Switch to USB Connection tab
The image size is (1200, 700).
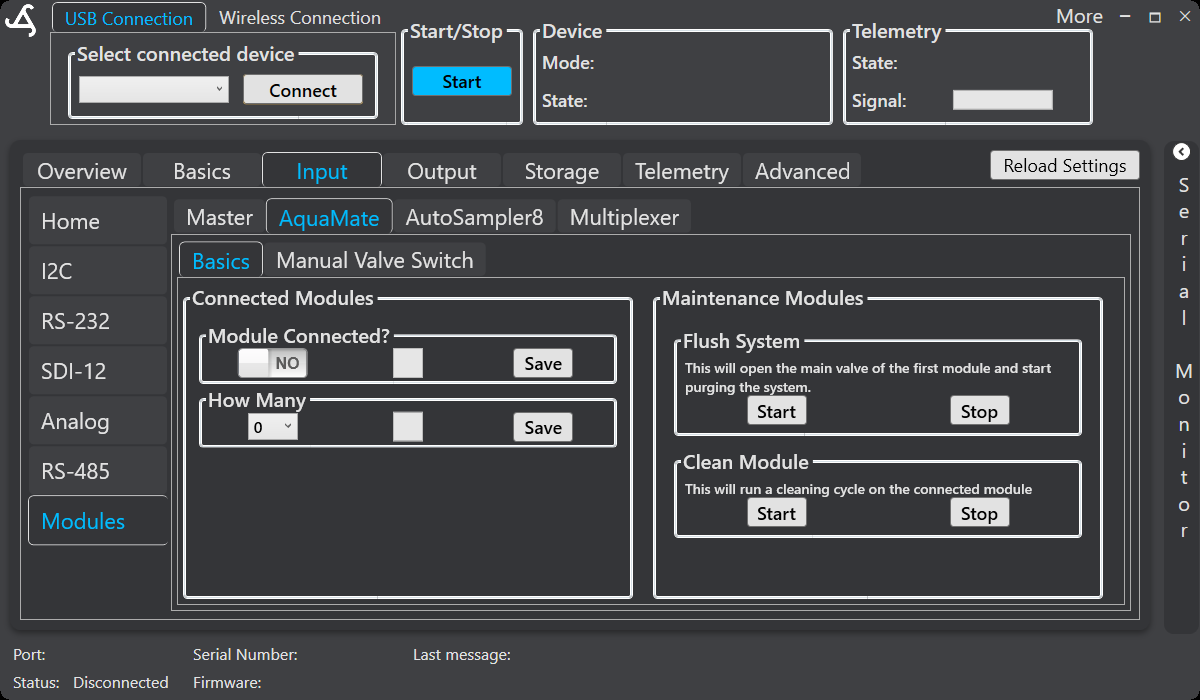[129, 18]
